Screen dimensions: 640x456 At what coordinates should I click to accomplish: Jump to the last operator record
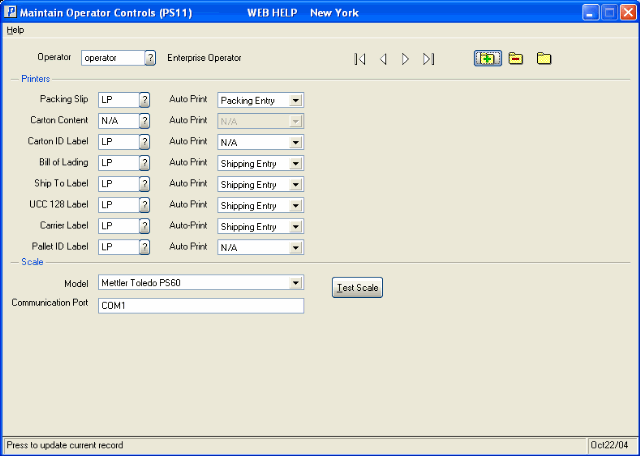[428, 59]
